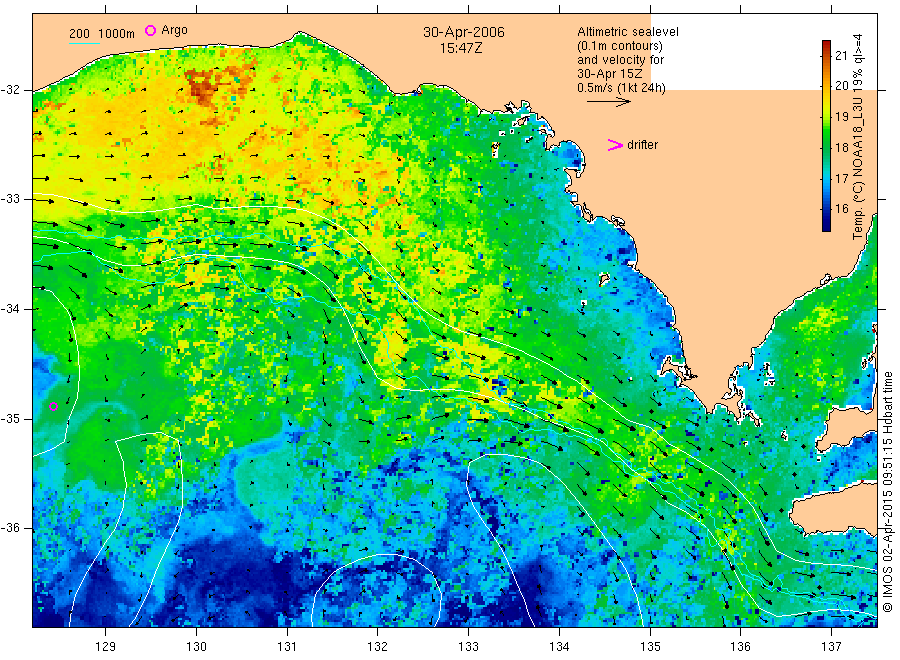Click the 'drifter' legend label
The image size is (900, 660).
[x=642, y=145]
